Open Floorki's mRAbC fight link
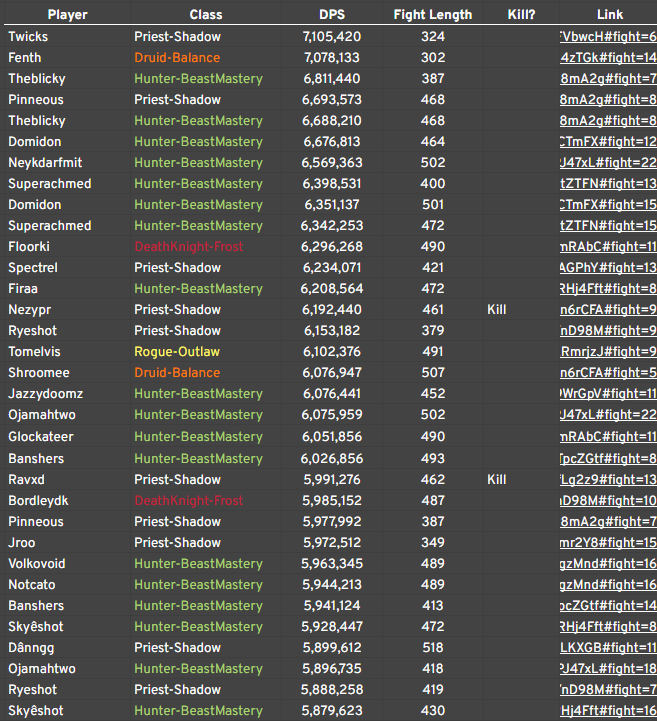The image size is (657, 722). (x=608, y=247)
